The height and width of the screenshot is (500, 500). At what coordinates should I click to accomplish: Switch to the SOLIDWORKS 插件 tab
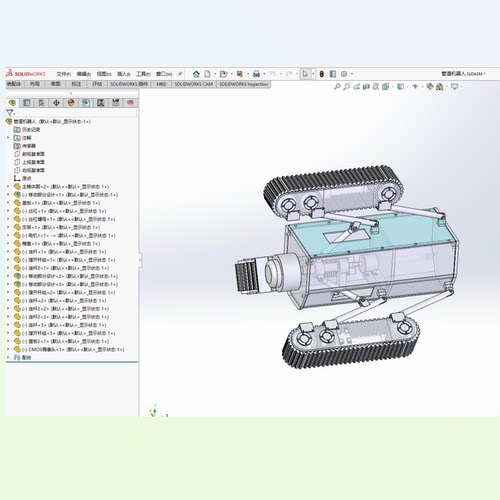click(129, 84)
